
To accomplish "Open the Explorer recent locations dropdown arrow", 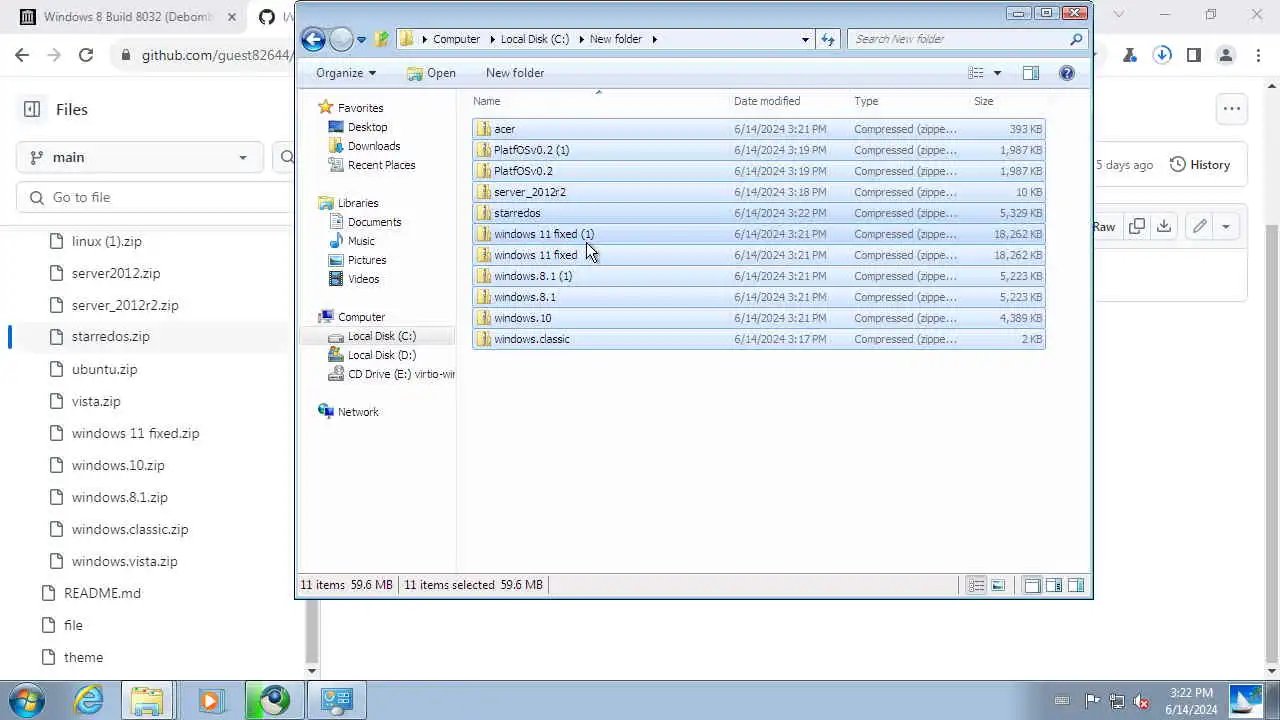I will 362,40.
